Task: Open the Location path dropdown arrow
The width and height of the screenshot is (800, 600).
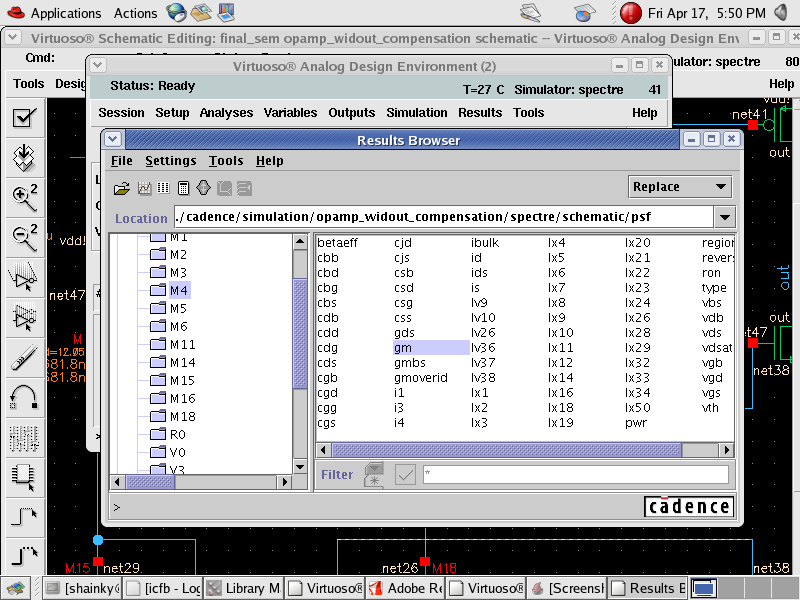Action: (724, 217)
